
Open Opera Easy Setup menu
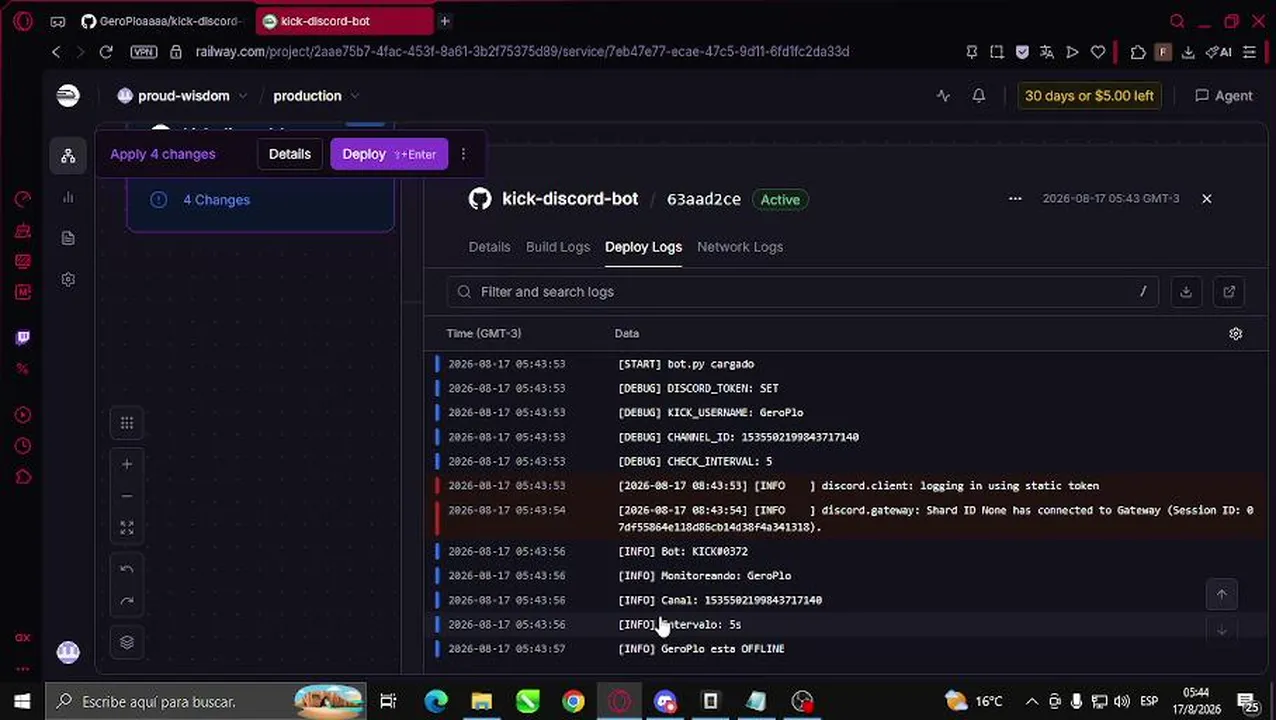point(1249,52)
